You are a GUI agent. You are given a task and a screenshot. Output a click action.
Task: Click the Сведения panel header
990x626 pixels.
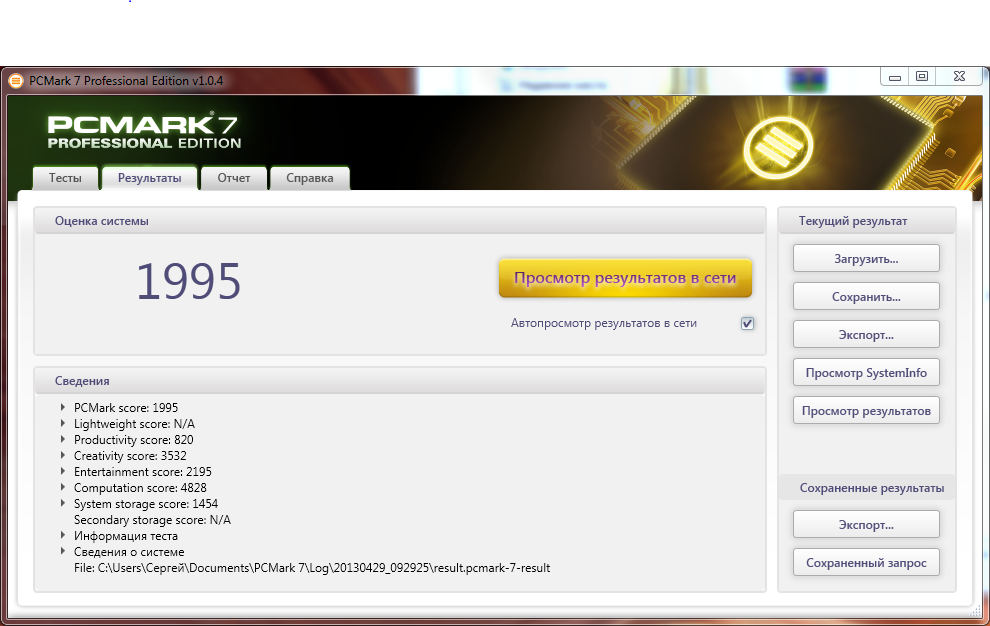pos(400,381)
